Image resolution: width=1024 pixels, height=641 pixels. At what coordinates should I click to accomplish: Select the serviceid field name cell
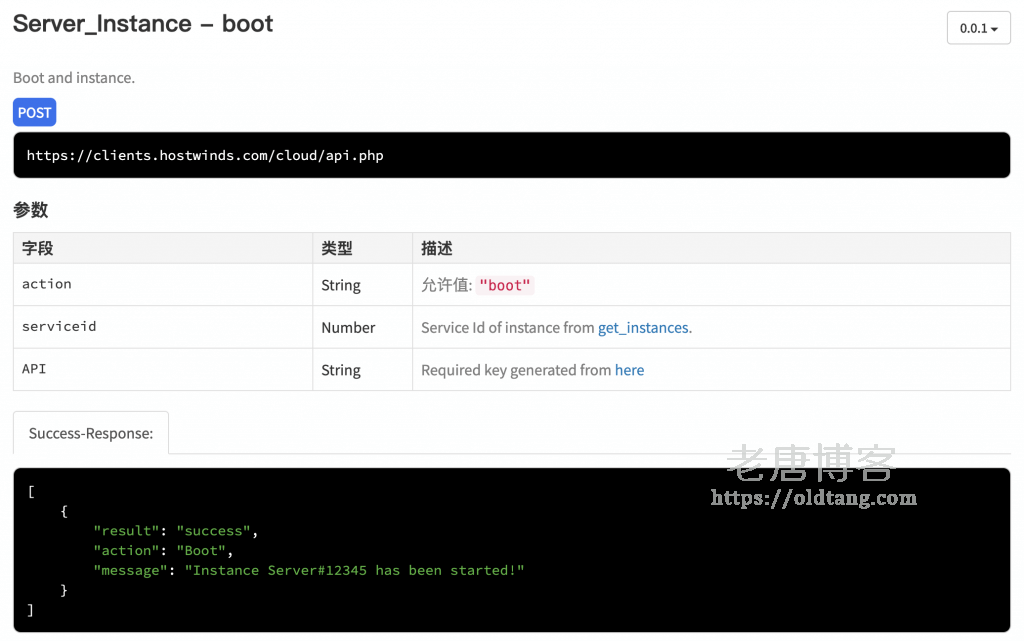59,327
